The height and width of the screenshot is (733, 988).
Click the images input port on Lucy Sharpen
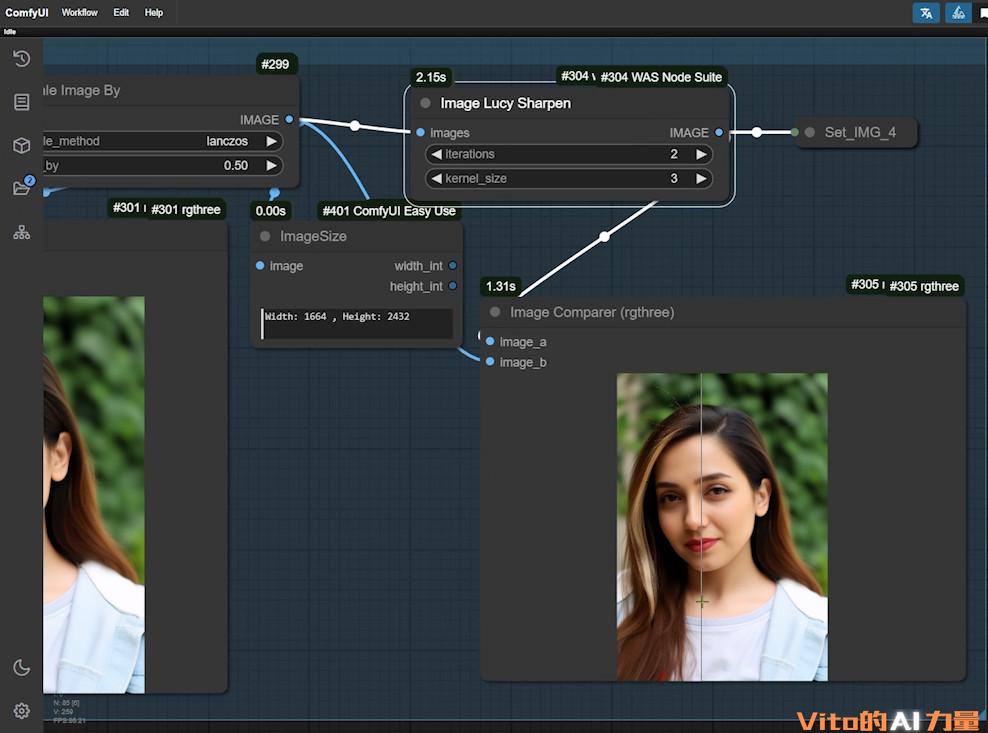click(420, 132)
